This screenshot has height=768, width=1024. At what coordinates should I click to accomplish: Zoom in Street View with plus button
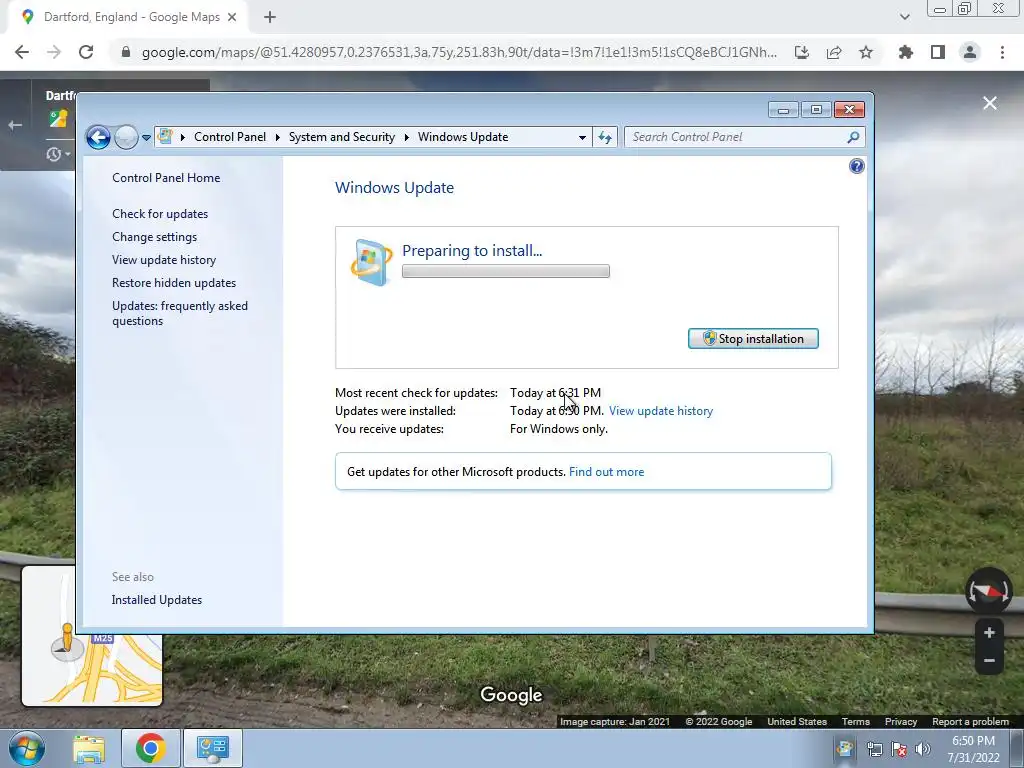[989, 633]
